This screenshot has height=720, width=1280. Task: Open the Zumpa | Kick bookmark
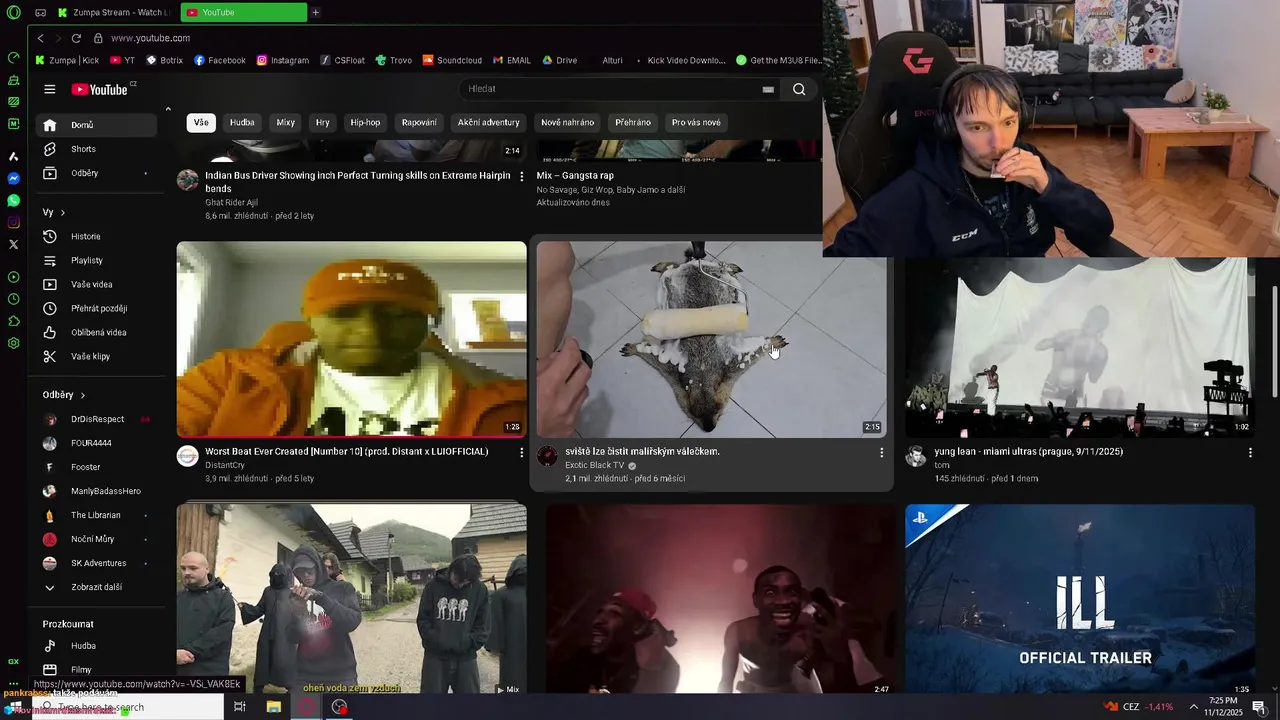[67, 60]
